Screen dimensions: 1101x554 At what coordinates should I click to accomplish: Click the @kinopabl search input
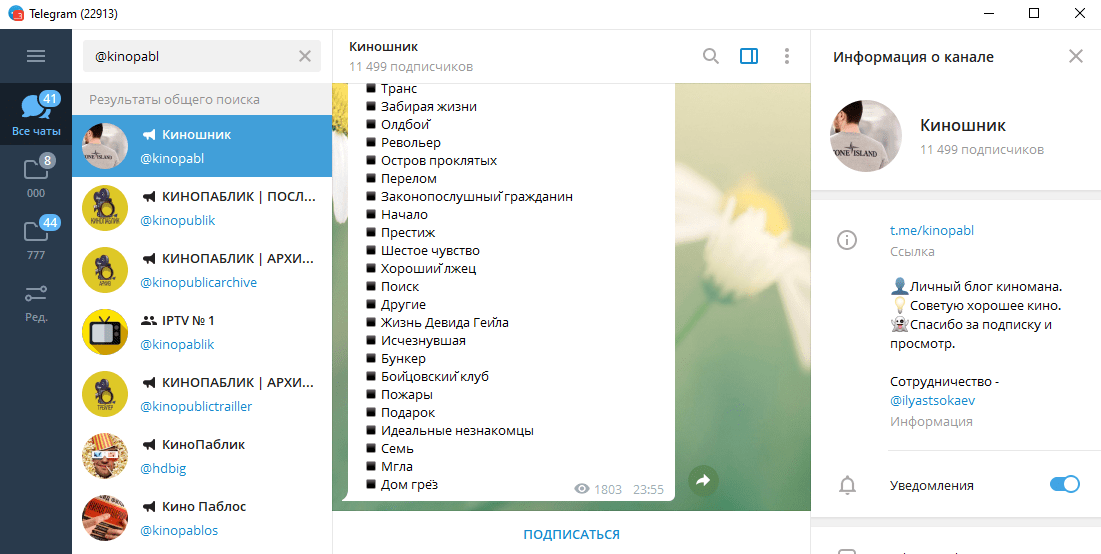tap(190, 57)
